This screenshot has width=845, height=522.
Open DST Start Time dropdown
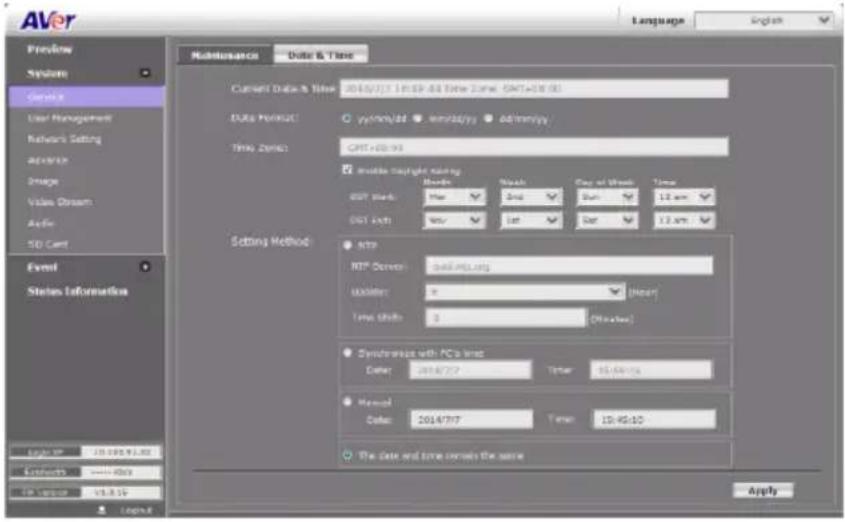point(684,197)
